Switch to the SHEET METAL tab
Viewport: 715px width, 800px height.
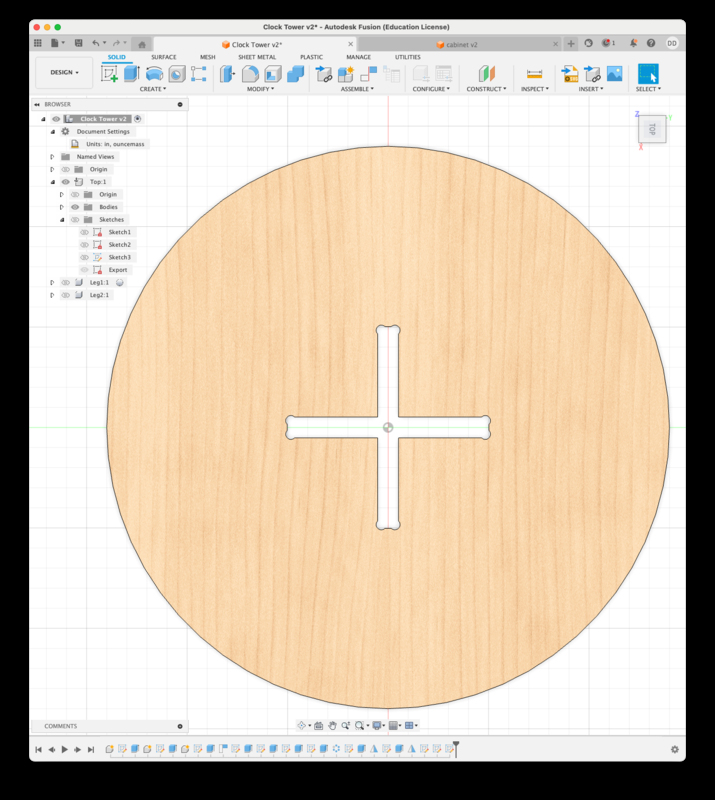[257, 57]
